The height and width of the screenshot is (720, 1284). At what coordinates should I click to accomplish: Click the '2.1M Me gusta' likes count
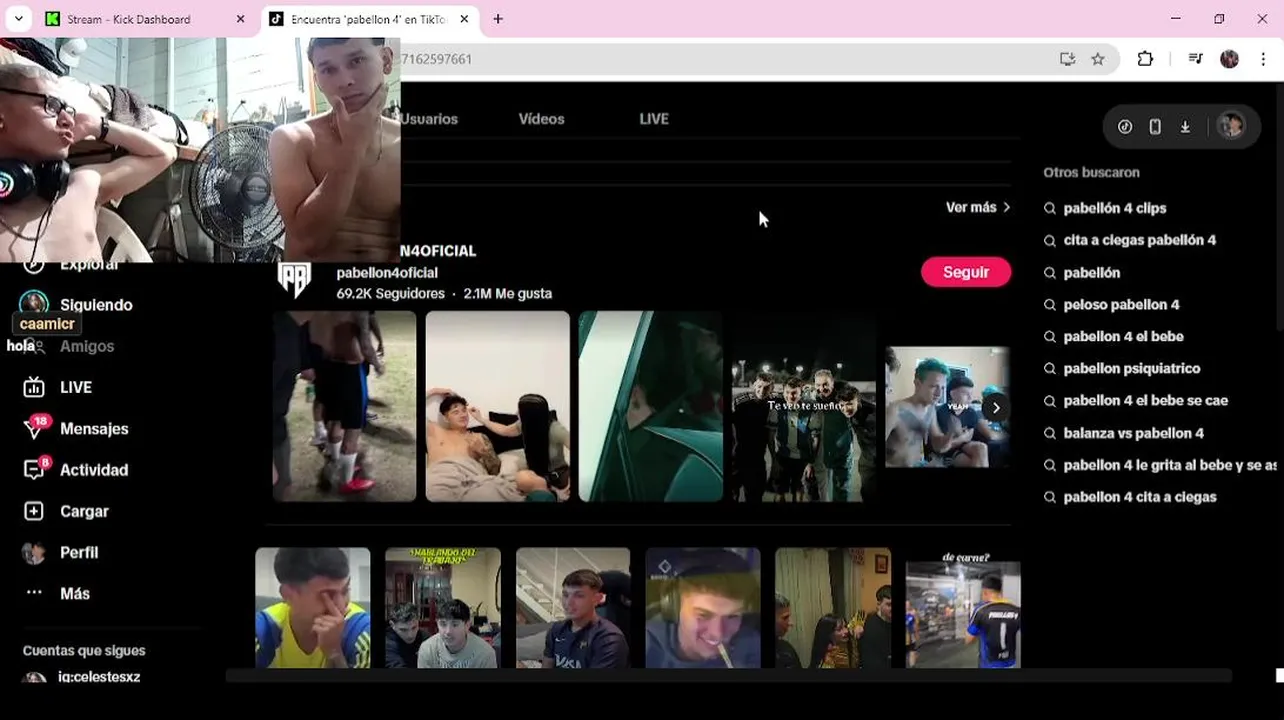[507, 293]
